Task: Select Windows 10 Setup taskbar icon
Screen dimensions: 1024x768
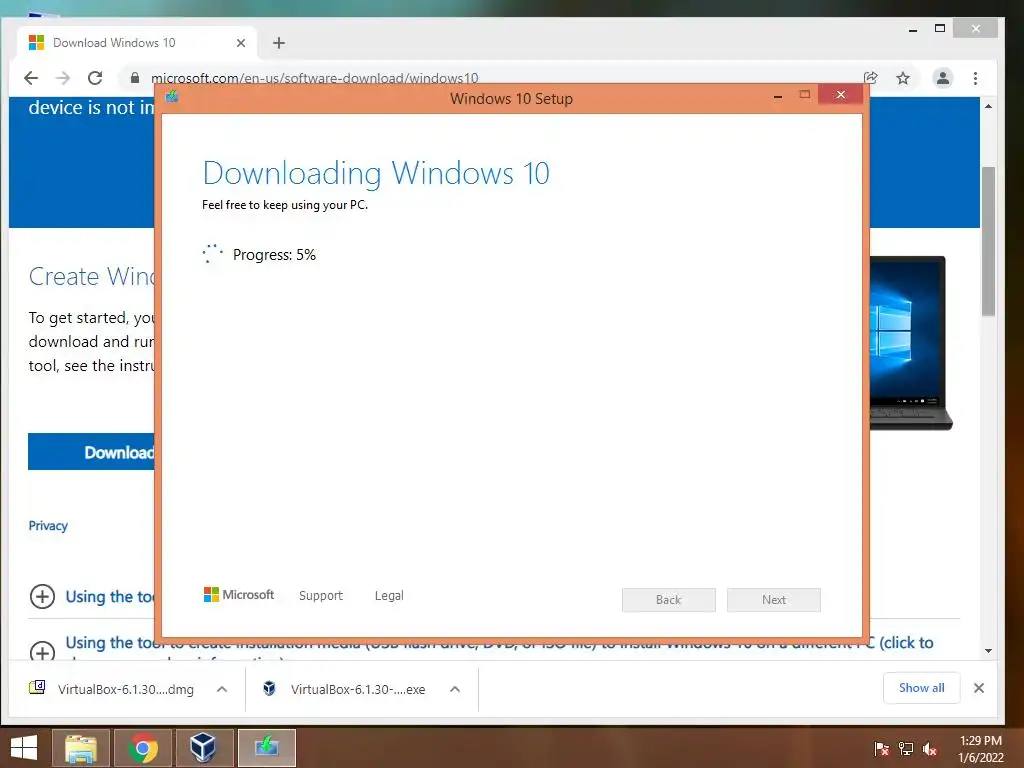Action: pos(266,748)
